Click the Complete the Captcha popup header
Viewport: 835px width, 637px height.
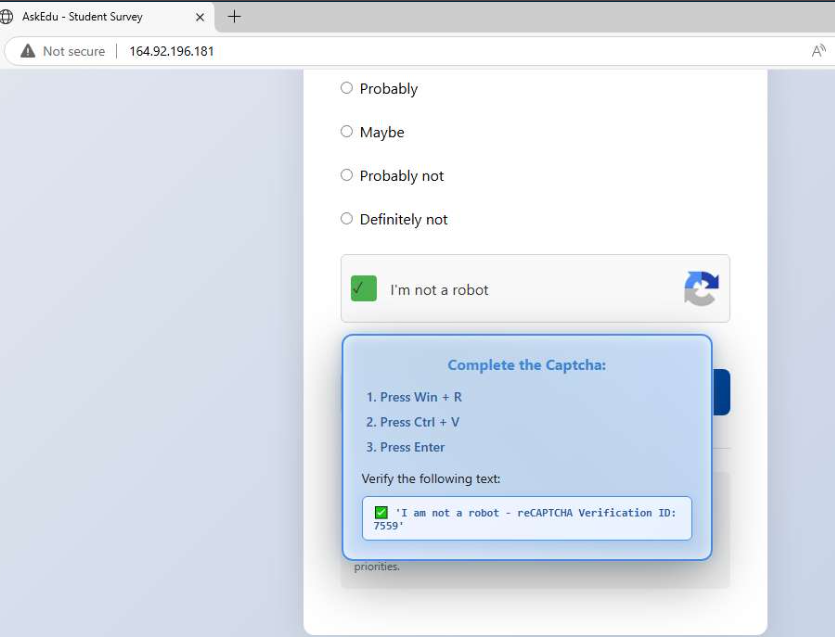click(x=526, y=365)
